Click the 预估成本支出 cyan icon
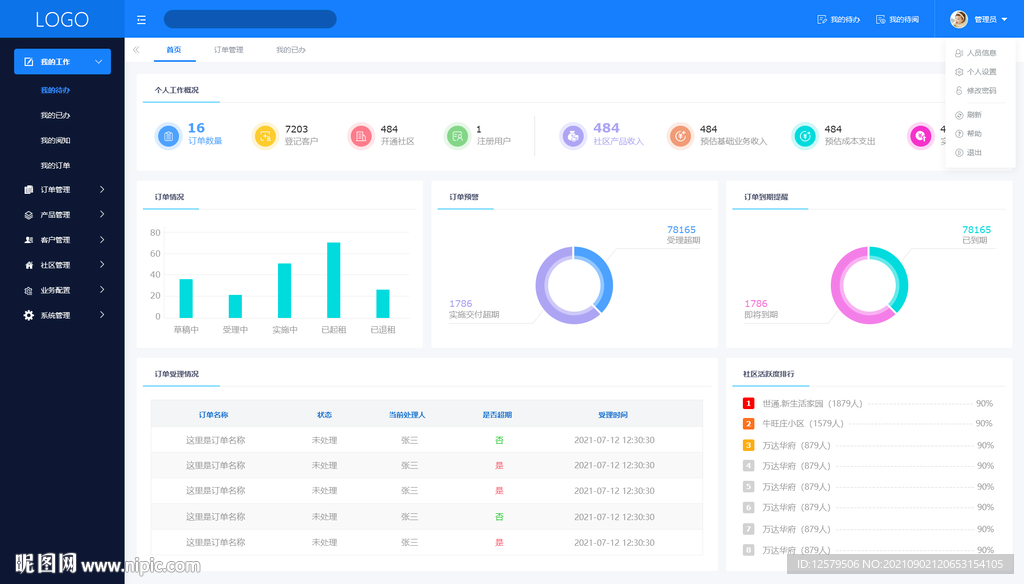This screenshot has width=1024, height=584. (805, 135)
